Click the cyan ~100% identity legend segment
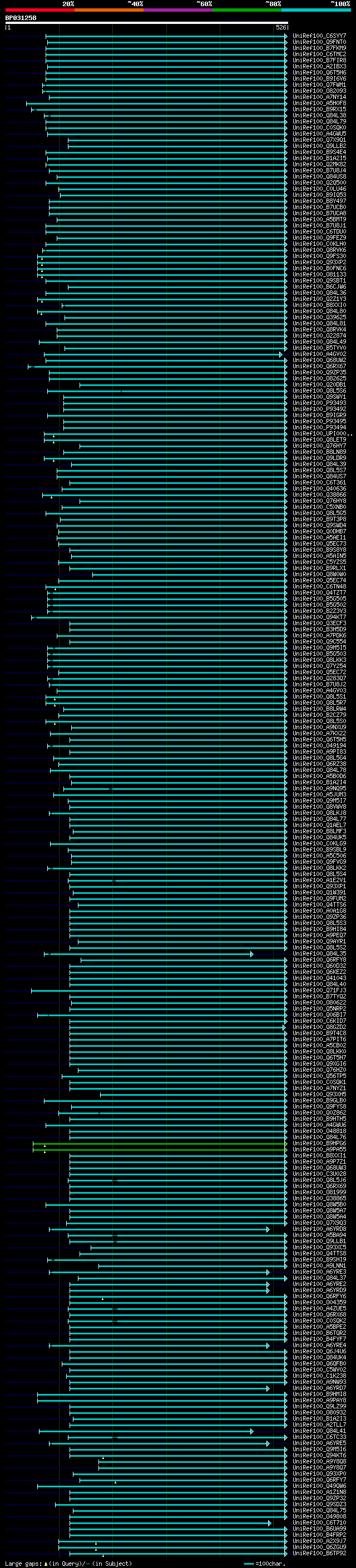The height and width of the screenshot is (1568, 356). coord(316,10)
